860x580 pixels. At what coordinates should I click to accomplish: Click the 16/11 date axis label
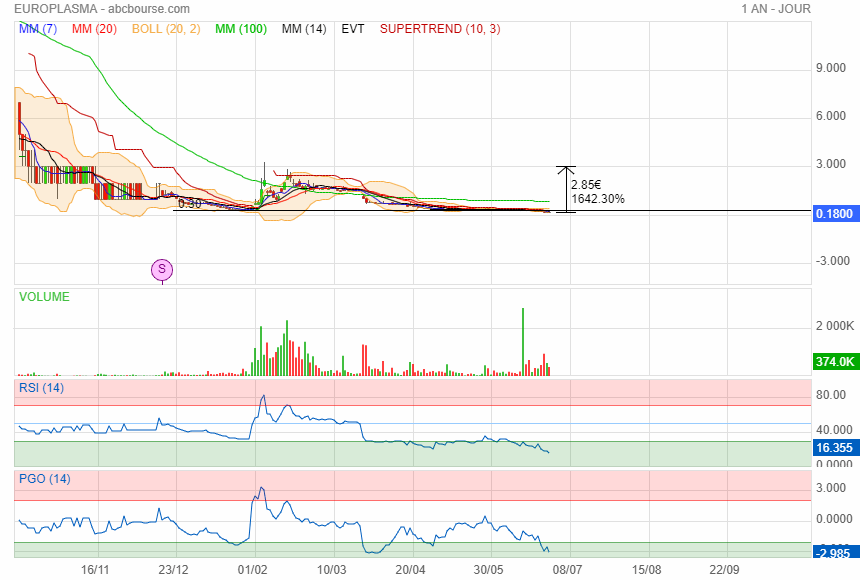pos(95,570)
